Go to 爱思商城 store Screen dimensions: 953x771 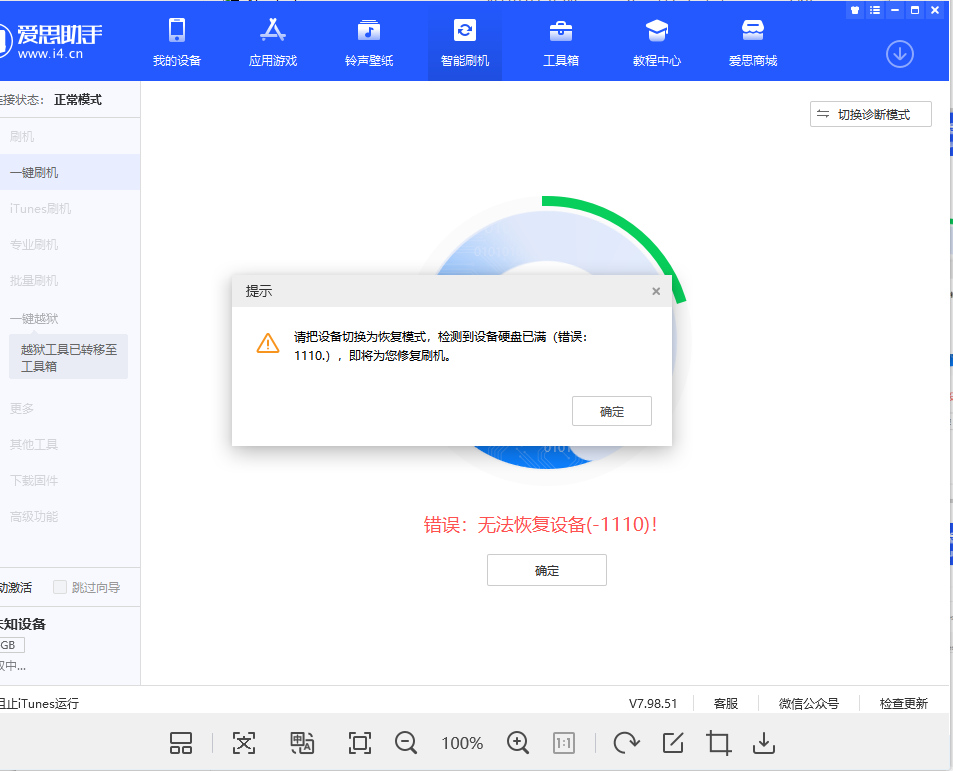tap(753, 42)
